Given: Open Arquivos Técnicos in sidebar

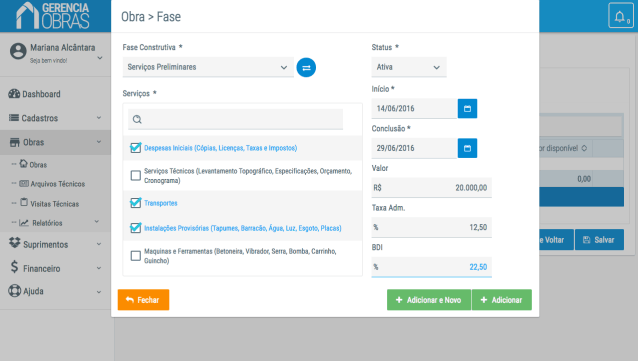Looking at the screenshot, I should [x=58, y=184].
